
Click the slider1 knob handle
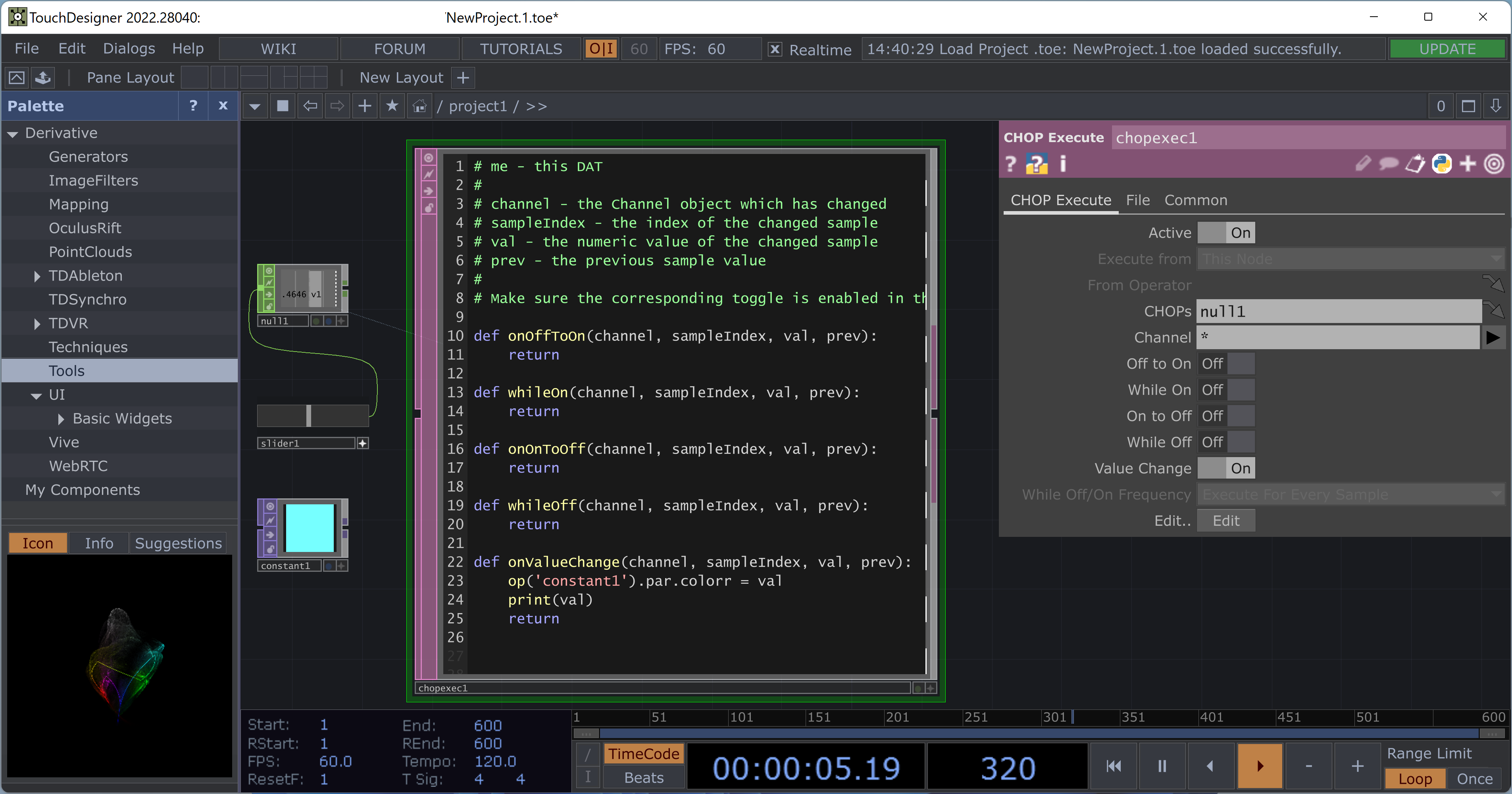pos(309,415)
